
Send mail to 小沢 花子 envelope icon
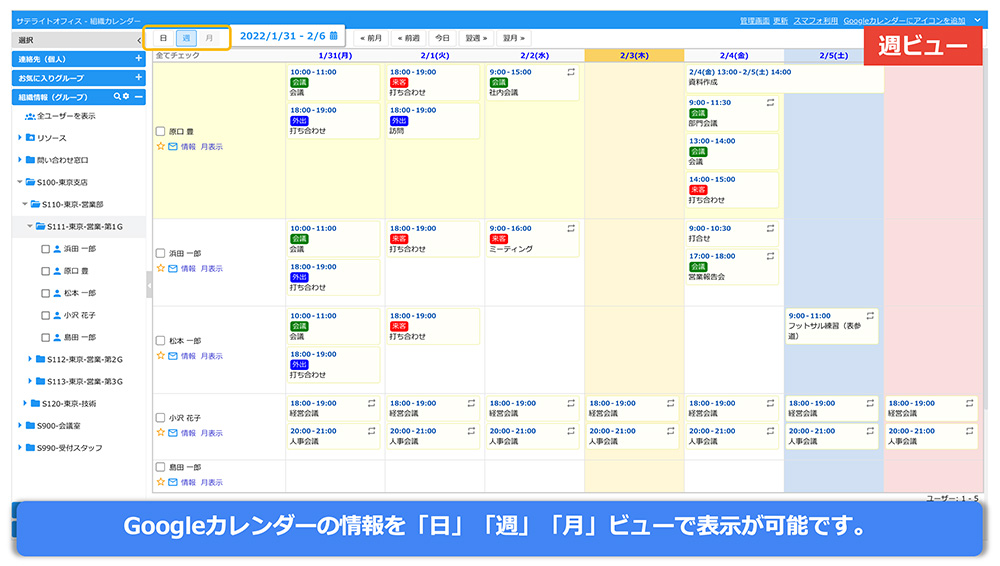click(x=173, y=433)
